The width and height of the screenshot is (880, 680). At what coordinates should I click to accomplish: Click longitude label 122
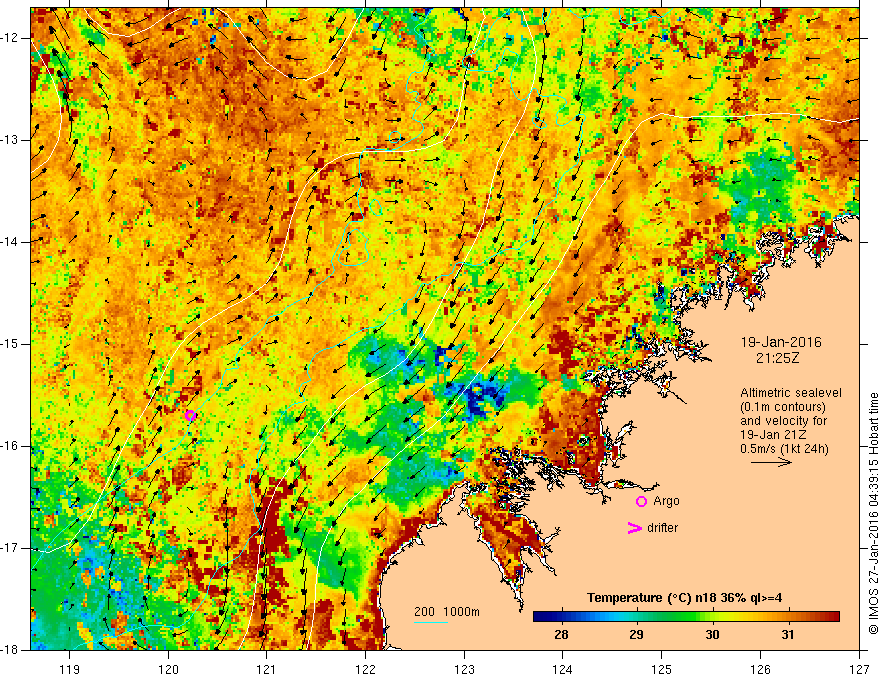(365, 669)
